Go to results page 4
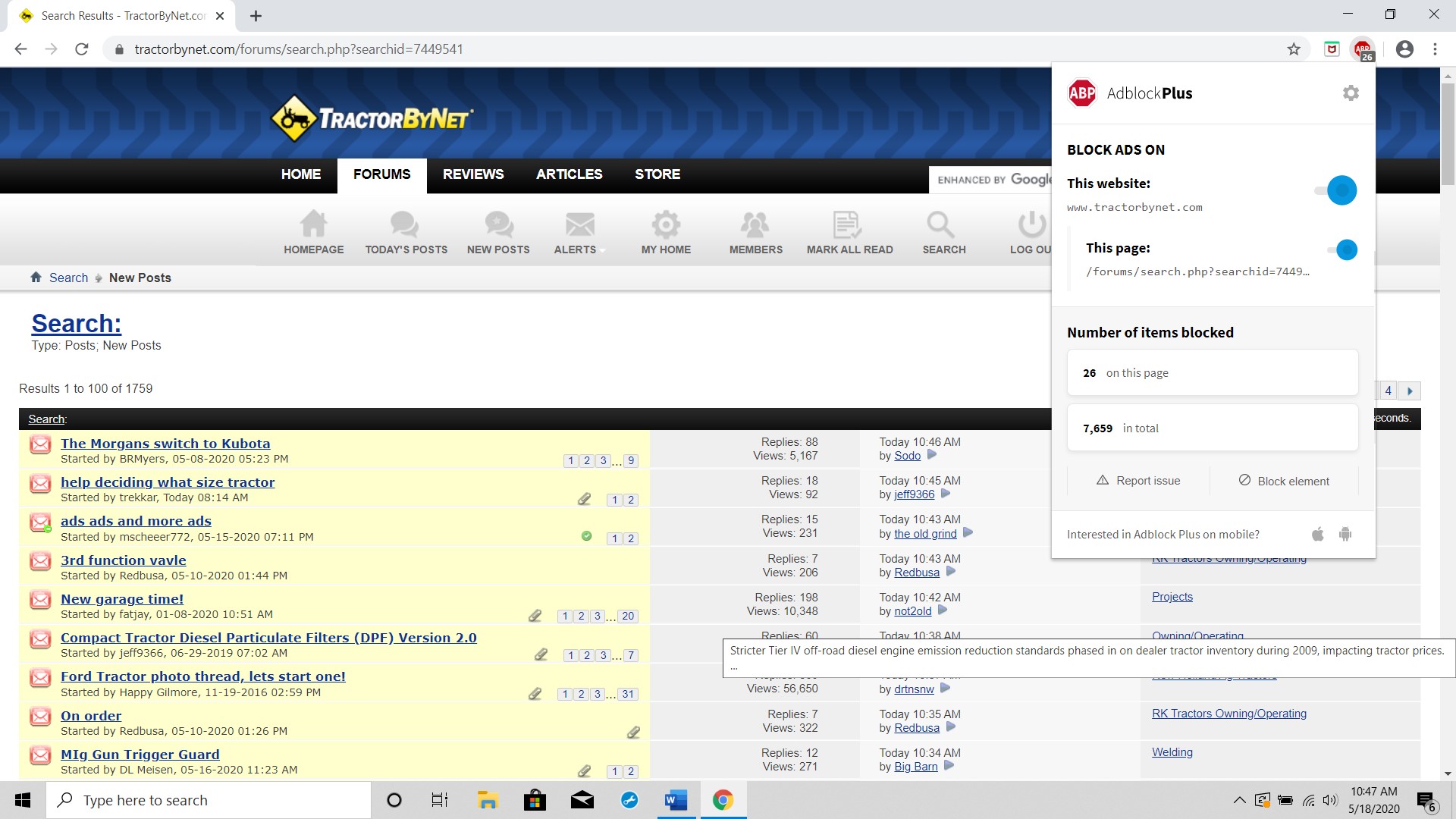The width and height of the screenshot is (1456, 819). (x=1388, y=391)
